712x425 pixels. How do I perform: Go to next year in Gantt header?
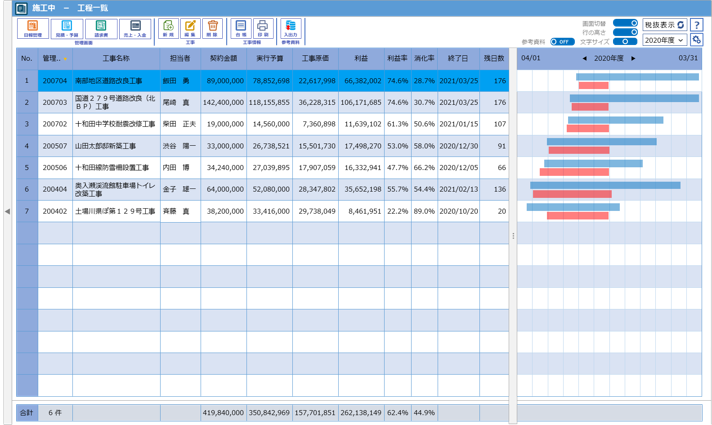[x=633, y=59]
